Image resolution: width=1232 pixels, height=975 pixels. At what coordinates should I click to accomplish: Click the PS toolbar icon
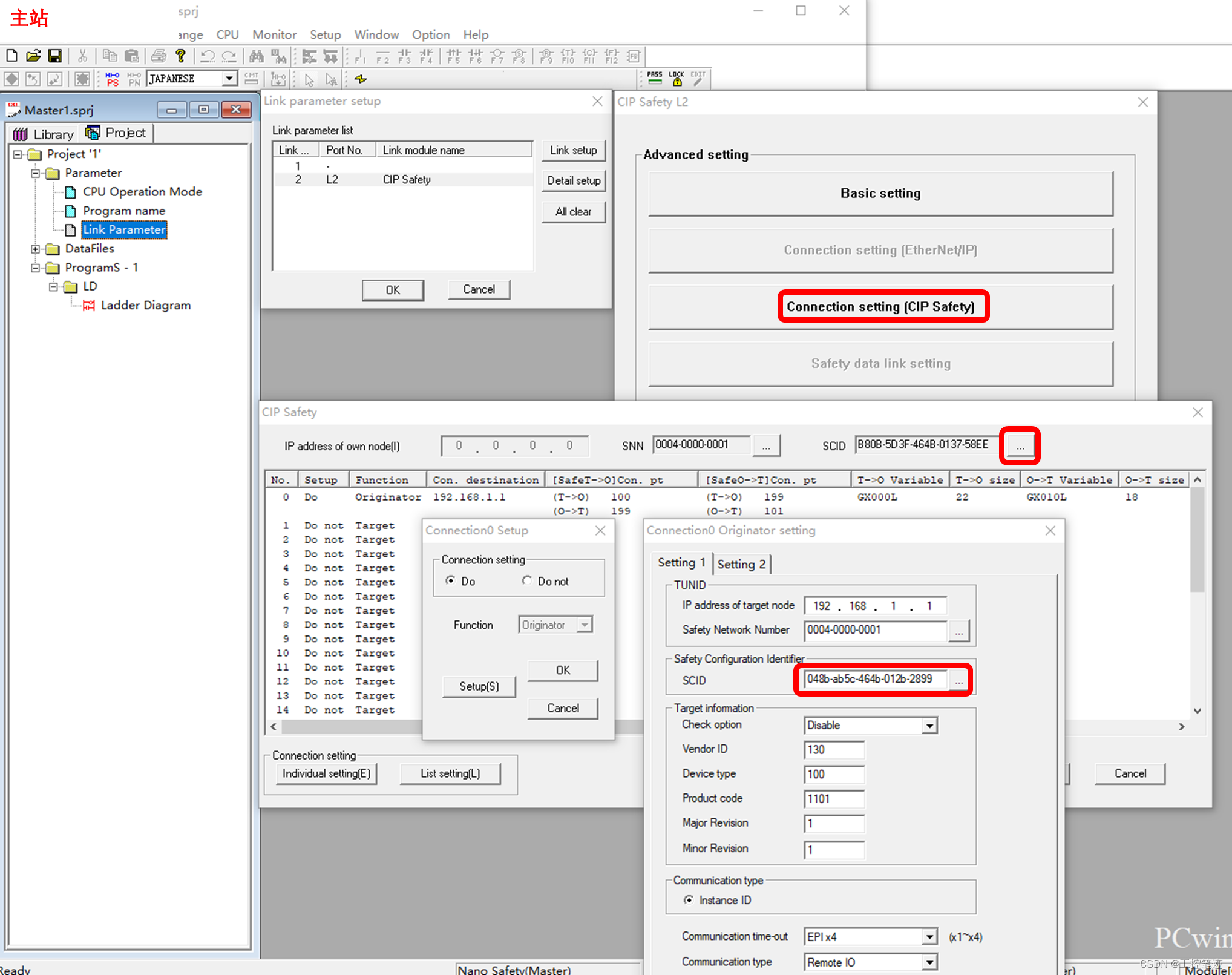[113, 79]
